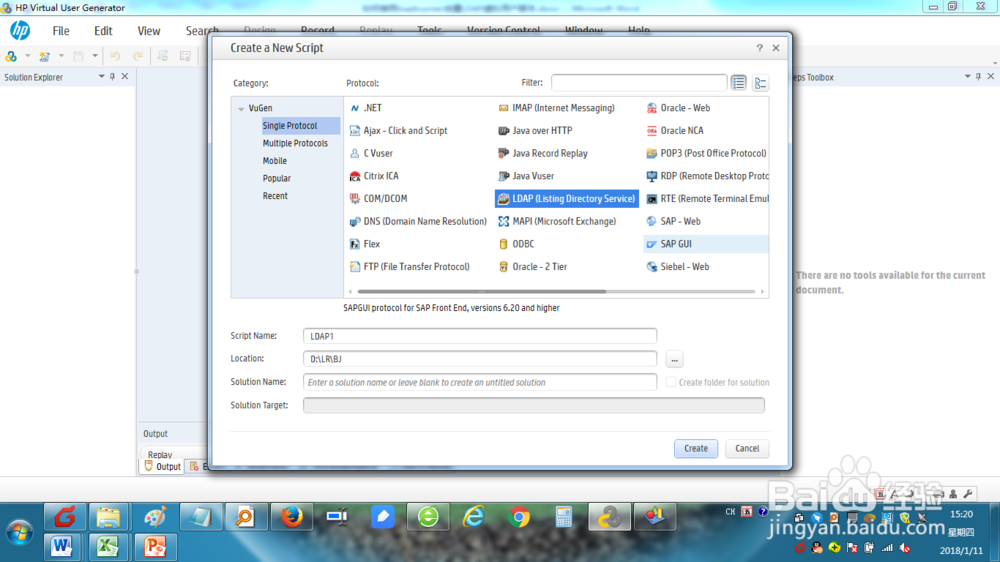
Task: Pin the Solution Explorer panel
Action: (112, 77)
